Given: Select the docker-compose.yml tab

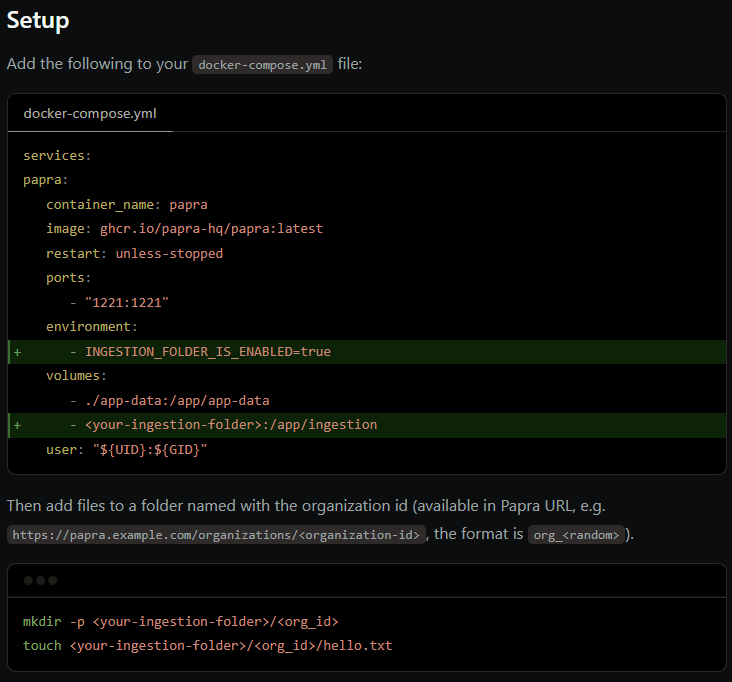Looking at the screenshot, I should click(90, 113).
